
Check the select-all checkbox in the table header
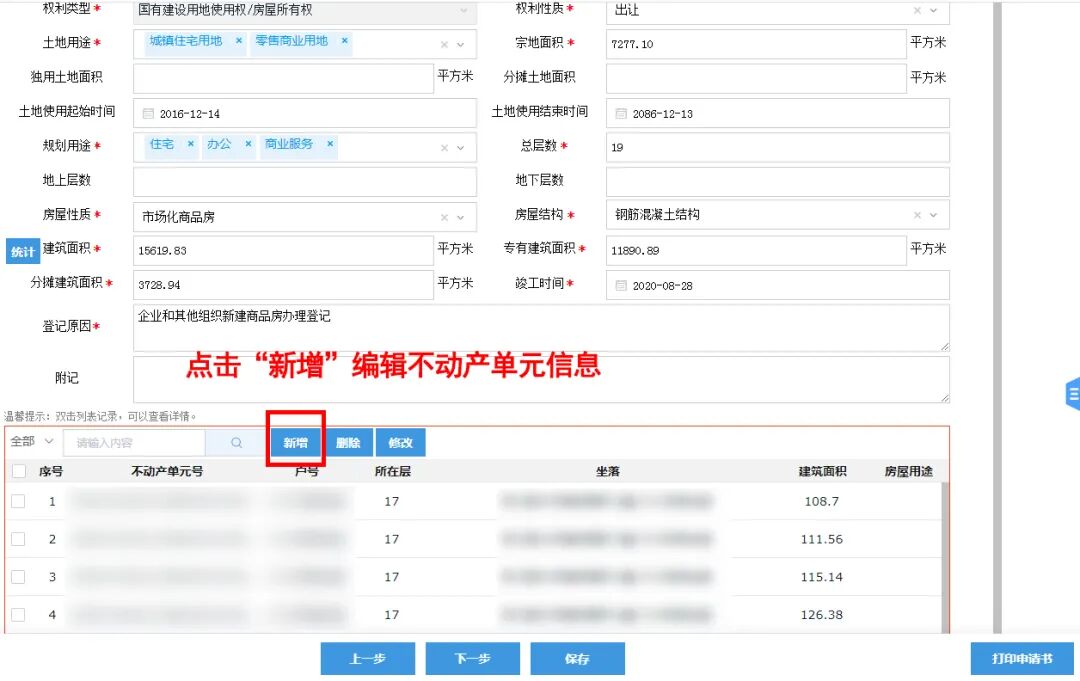[x=17, y=471]
